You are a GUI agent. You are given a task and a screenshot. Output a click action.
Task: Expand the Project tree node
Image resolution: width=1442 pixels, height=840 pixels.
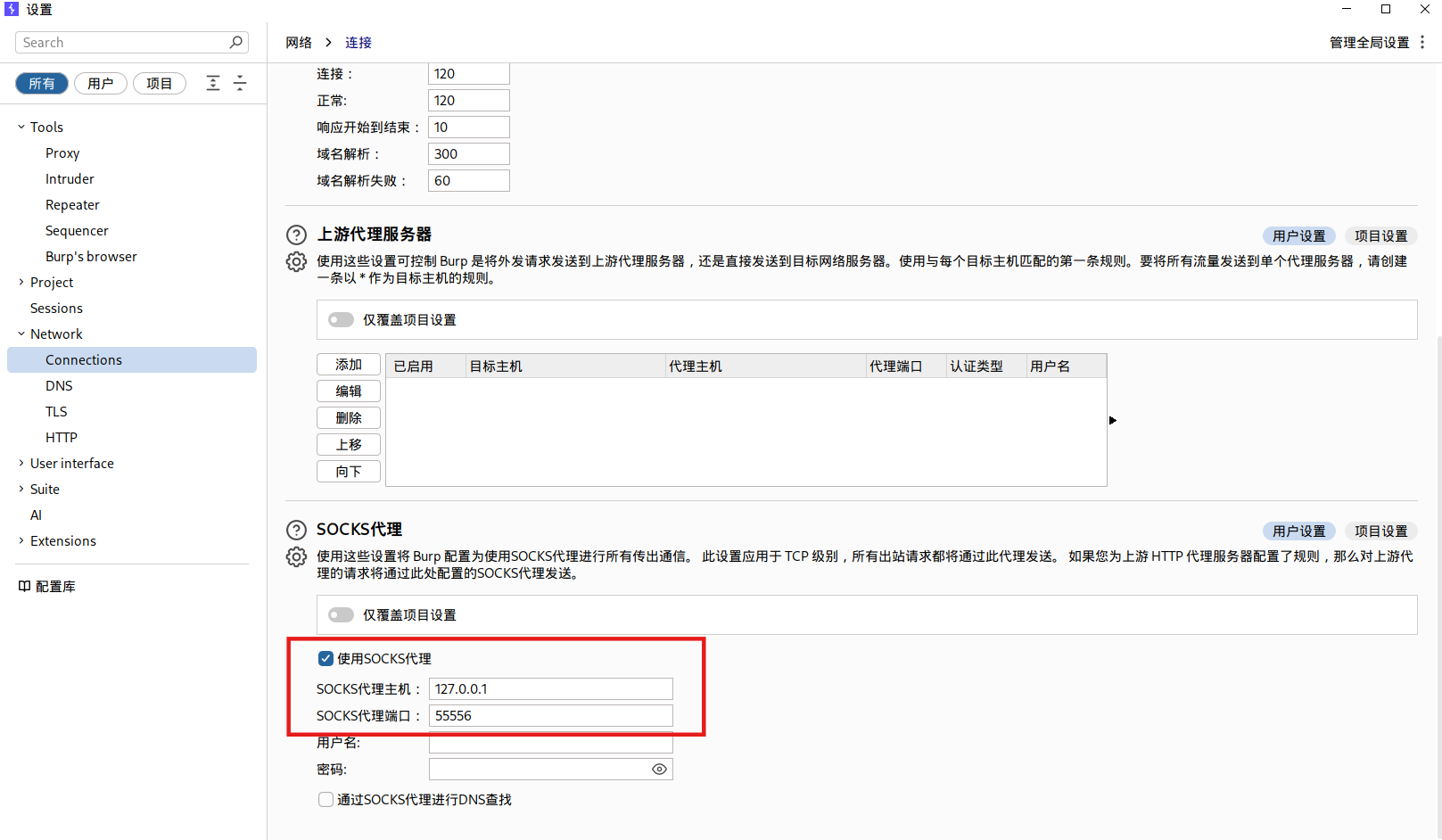pyautogui.click(x=21, y=282)
